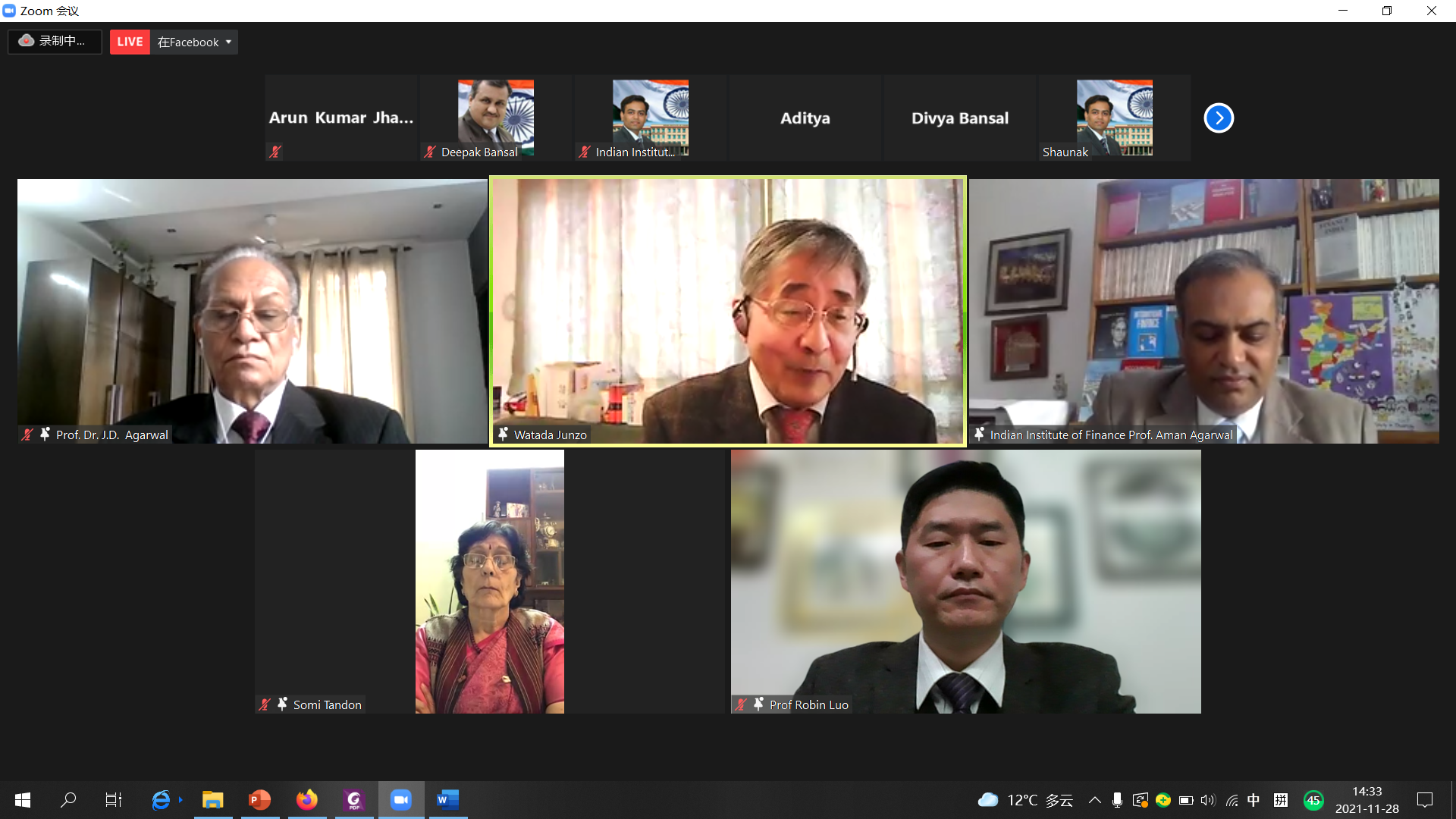Show next page of participant thumbnails
This screenshot has width=1456, height=819.
1219,118
